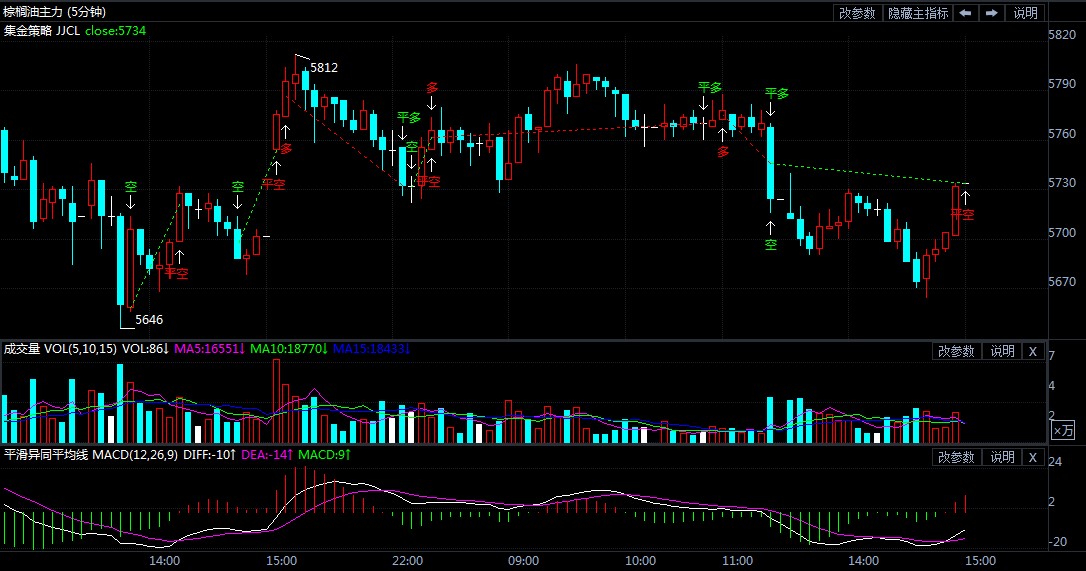Click the 5812 high price label
This screenshot has height=571, width=1086.
[324, 67]
